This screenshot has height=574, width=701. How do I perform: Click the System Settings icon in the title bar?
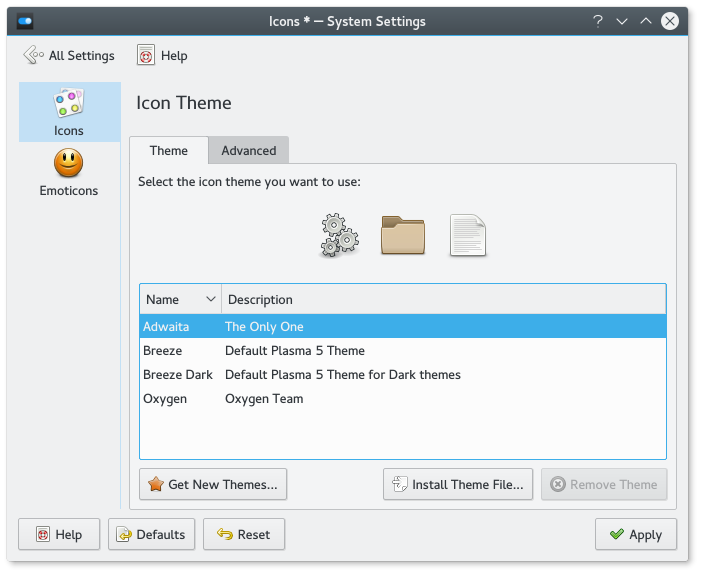(25, 21)
